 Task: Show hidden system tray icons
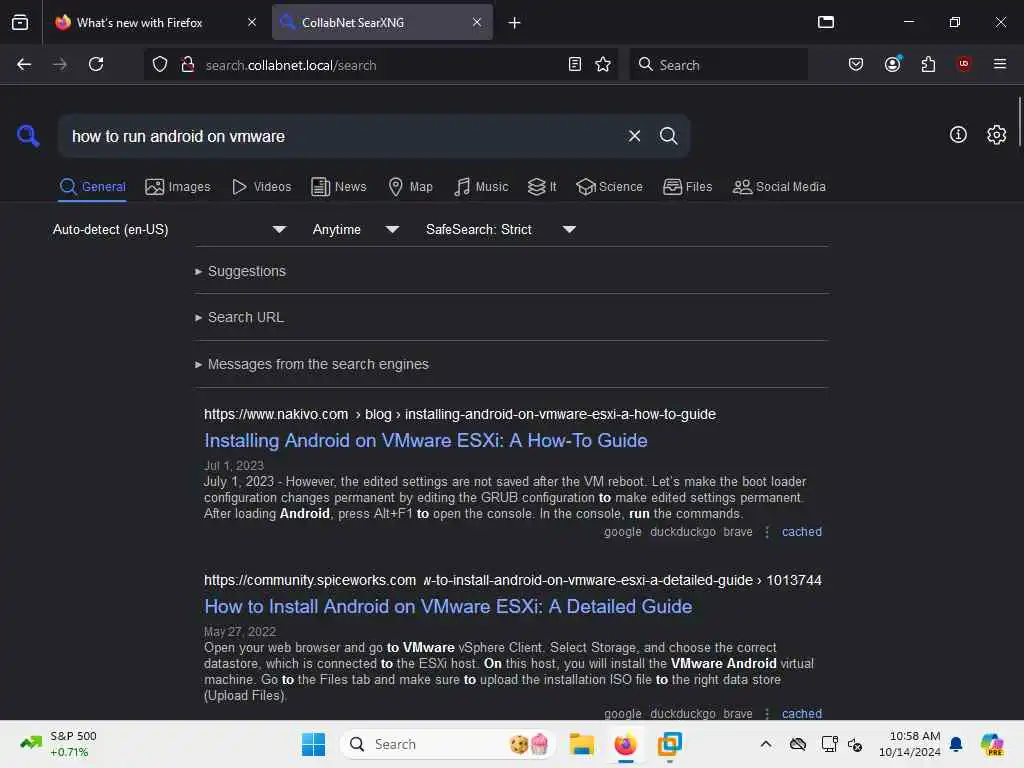click(766, 744)
